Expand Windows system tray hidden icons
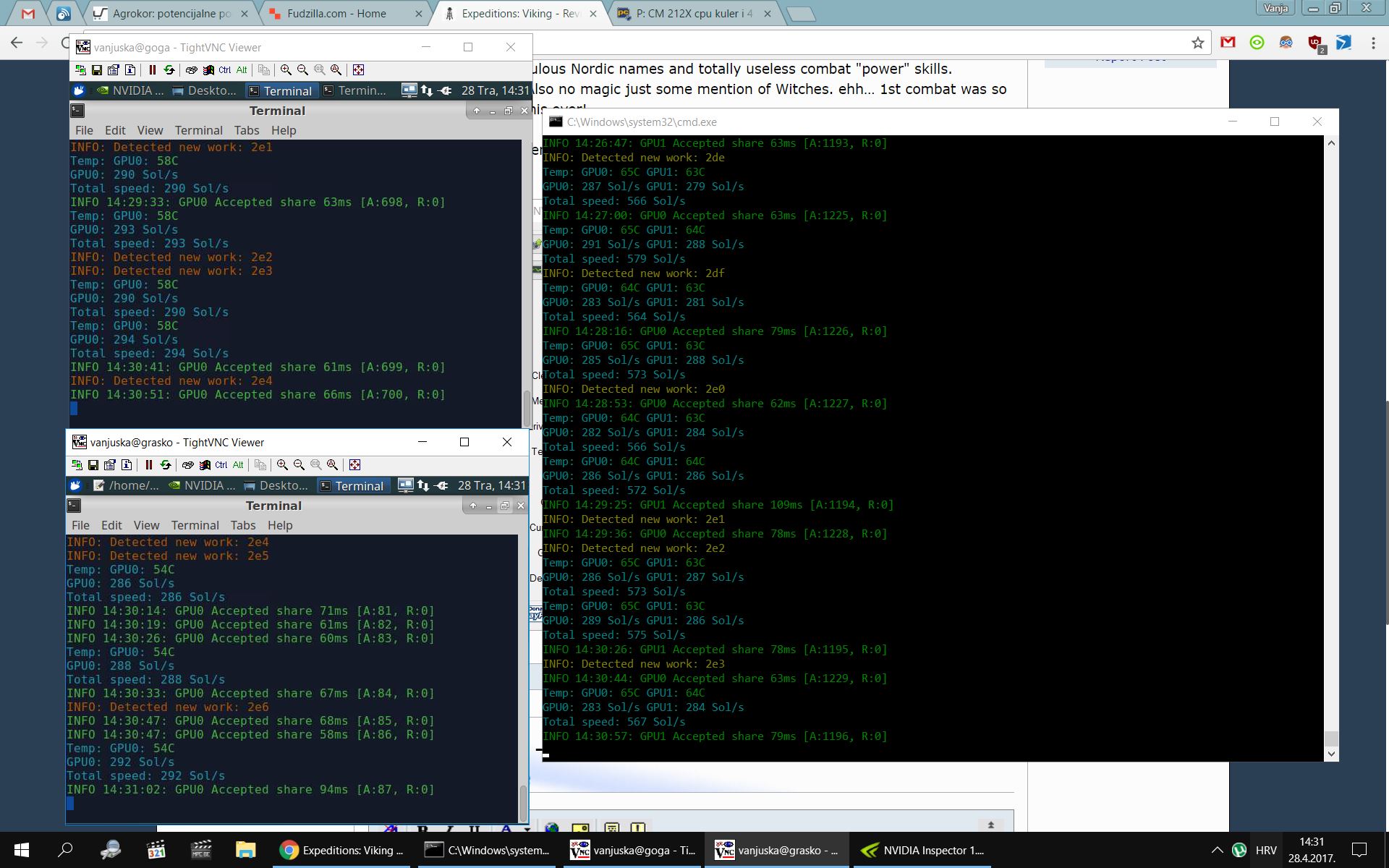The width and height of the screenshot is (1389, 868). click(x=1217, y=850)
